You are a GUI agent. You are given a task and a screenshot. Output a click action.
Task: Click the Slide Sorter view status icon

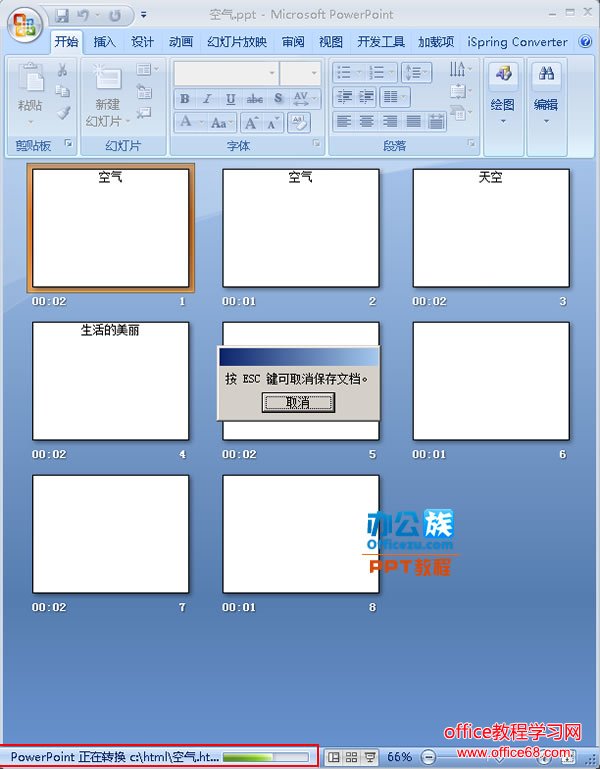[351, 757]
